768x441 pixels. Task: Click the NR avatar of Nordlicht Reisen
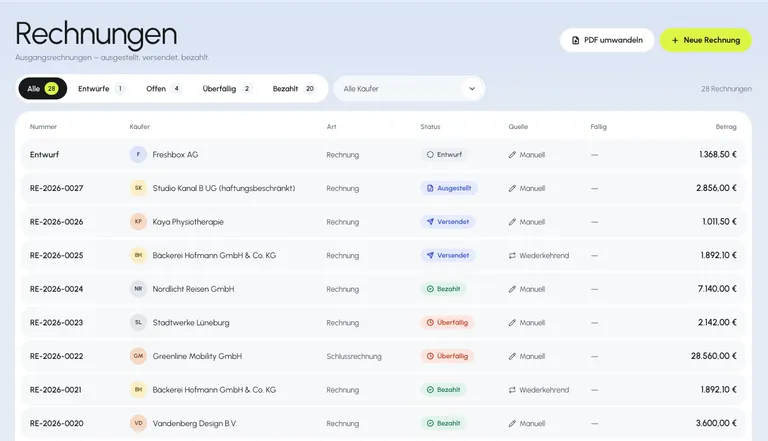tap(138, 289)
